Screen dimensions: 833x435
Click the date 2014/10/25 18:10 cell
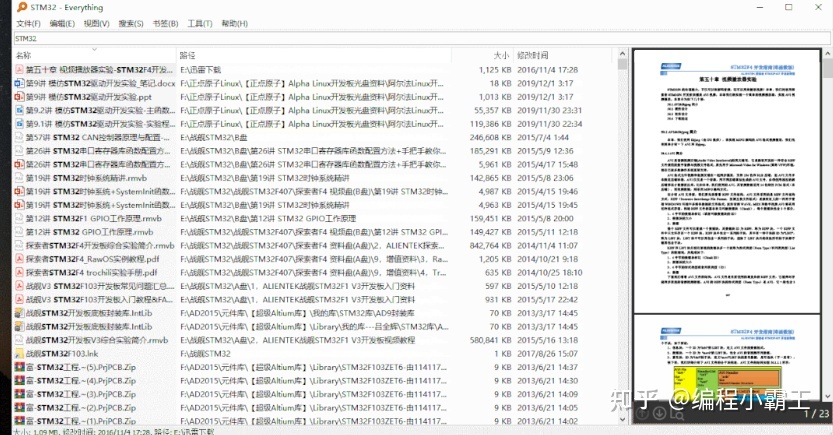pyautogui.click(x=550, y=272)
